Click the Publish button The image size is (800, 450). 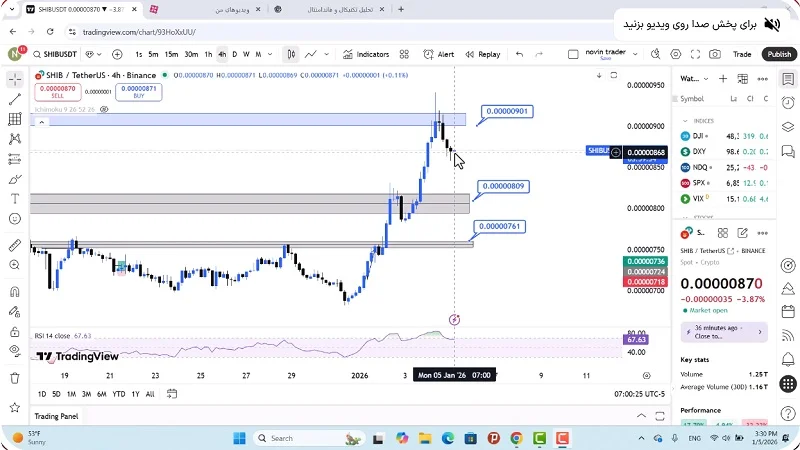tap(778, 54)
